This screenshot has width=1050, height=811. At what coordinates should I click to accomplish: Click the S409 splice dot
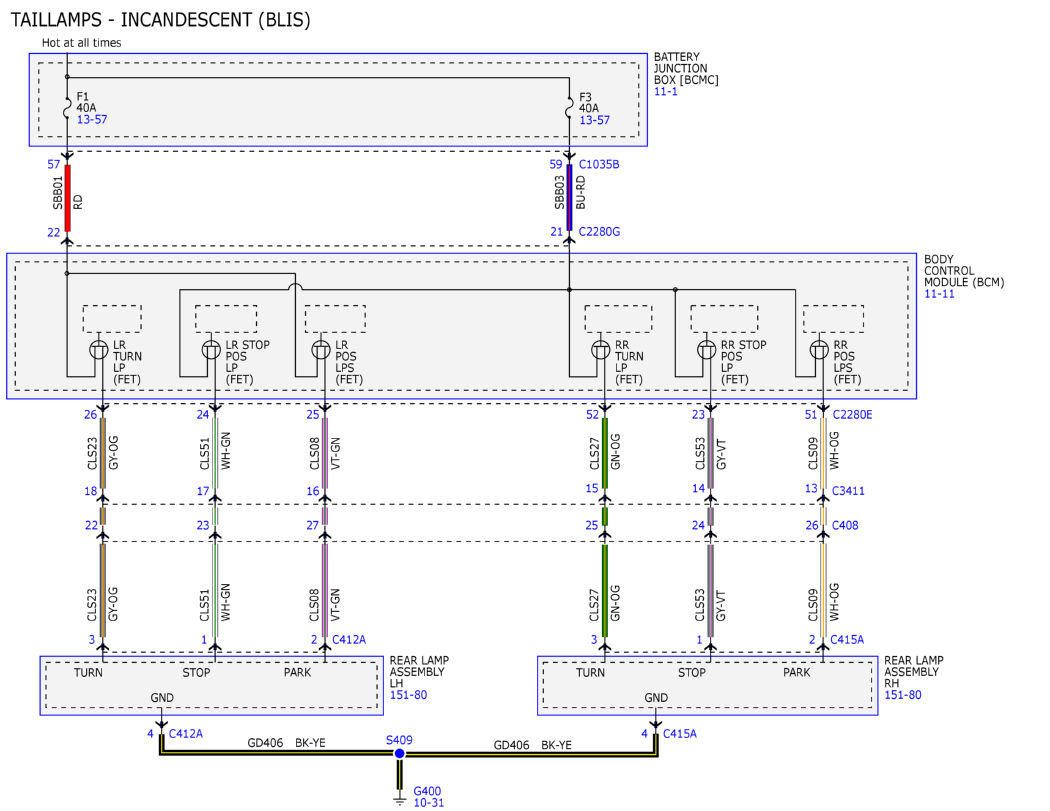399,753
